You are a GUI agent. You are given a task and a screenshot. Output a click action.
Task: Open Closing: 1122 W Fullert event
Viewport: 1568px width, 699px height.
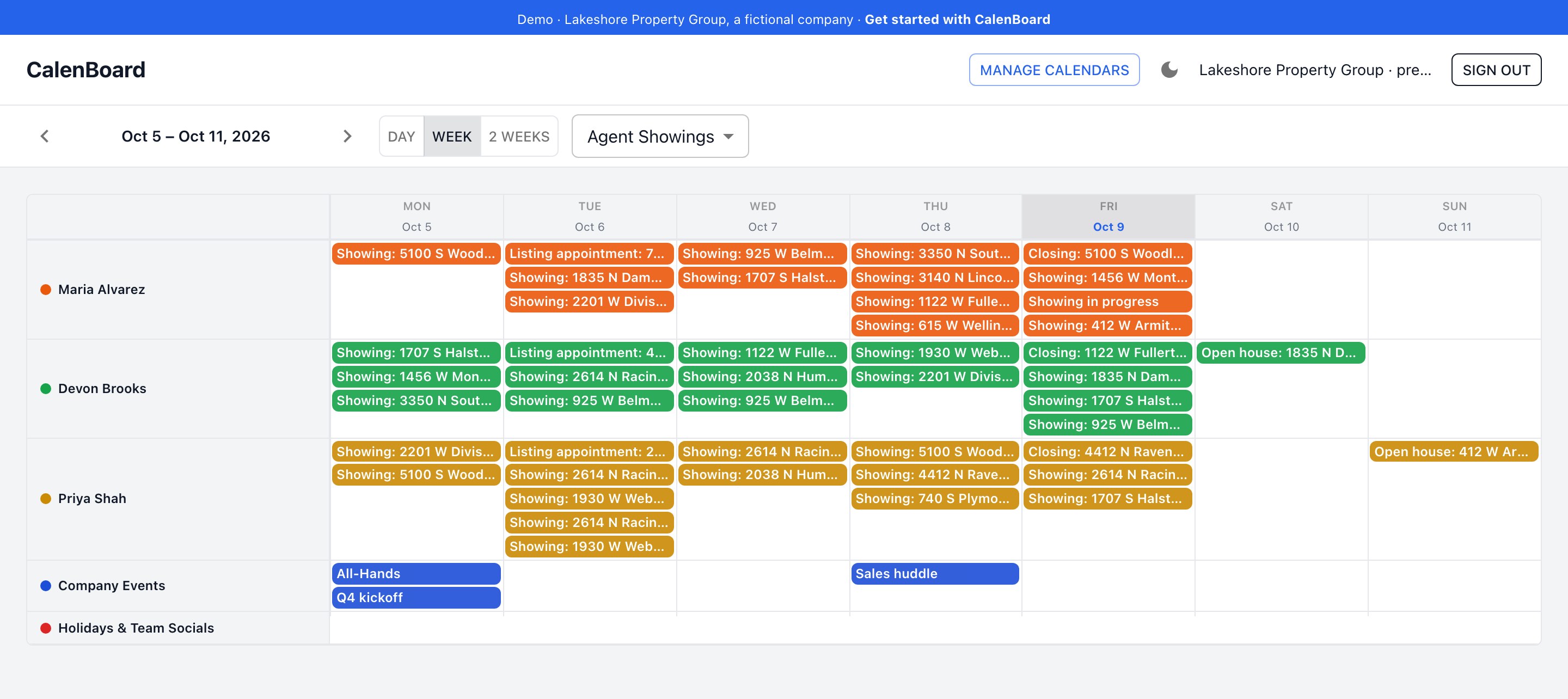tap(1108, 353)
